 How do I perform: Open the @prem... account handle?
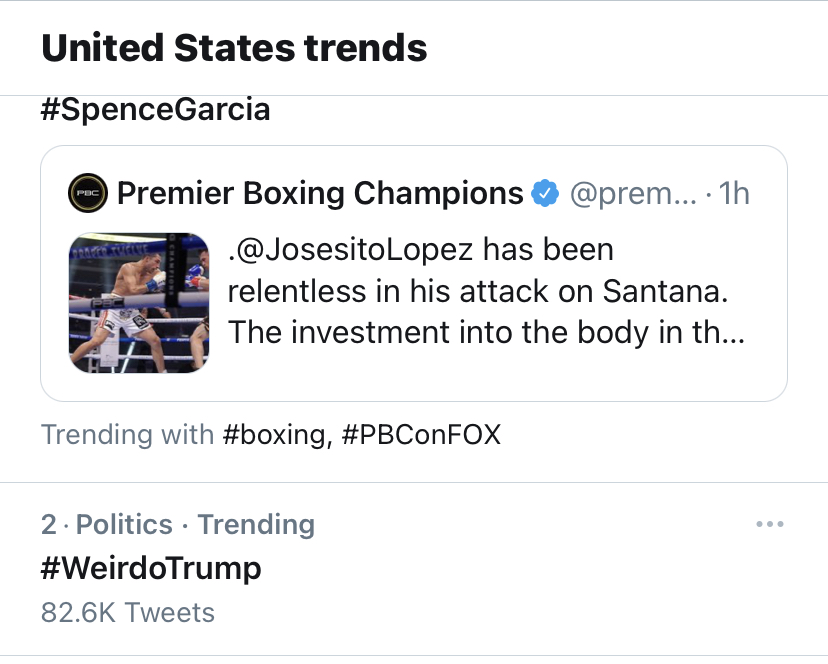click(x=633, y=194)
